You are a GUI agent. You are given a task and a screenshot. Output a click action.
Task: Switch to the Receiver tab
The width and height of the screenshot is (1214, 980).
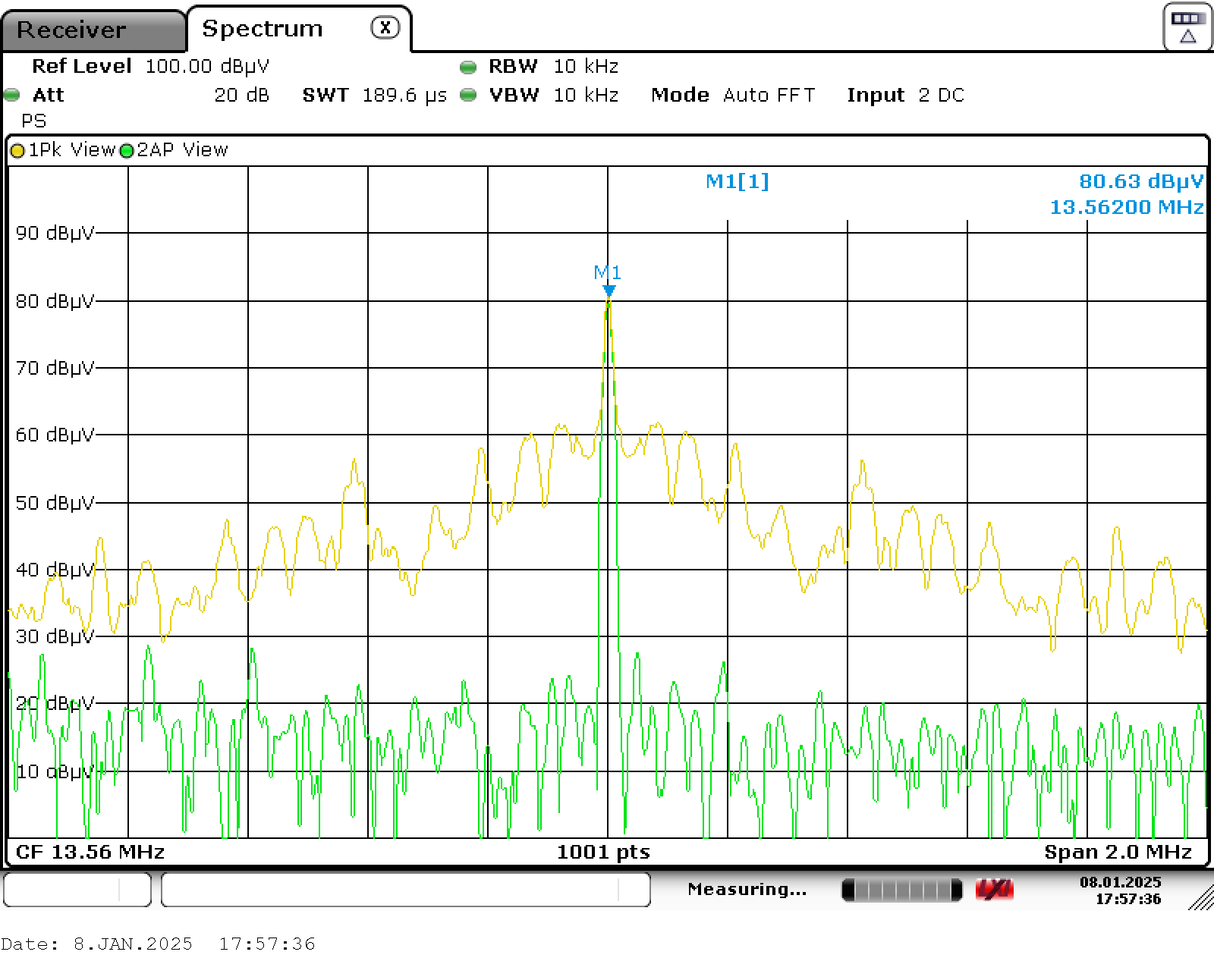pos(72,30)
